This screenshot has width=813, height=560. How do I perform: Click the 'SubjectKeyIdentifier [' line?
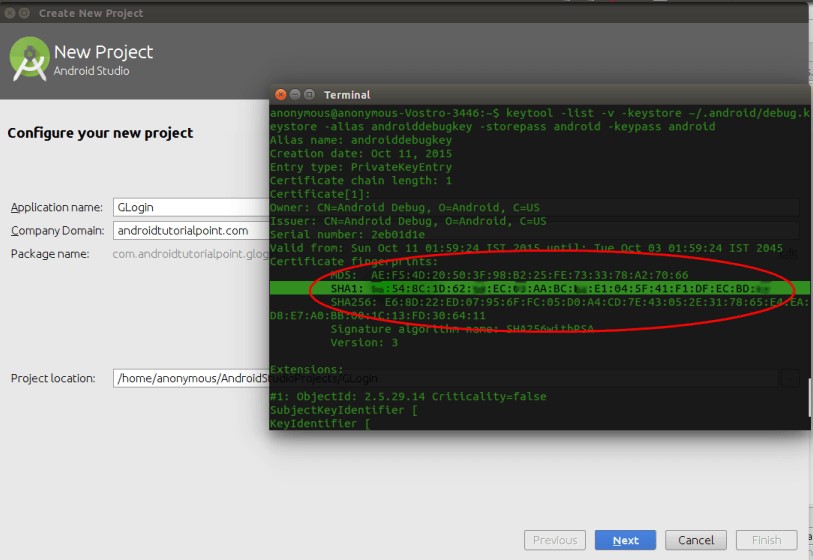click(344, 410)
